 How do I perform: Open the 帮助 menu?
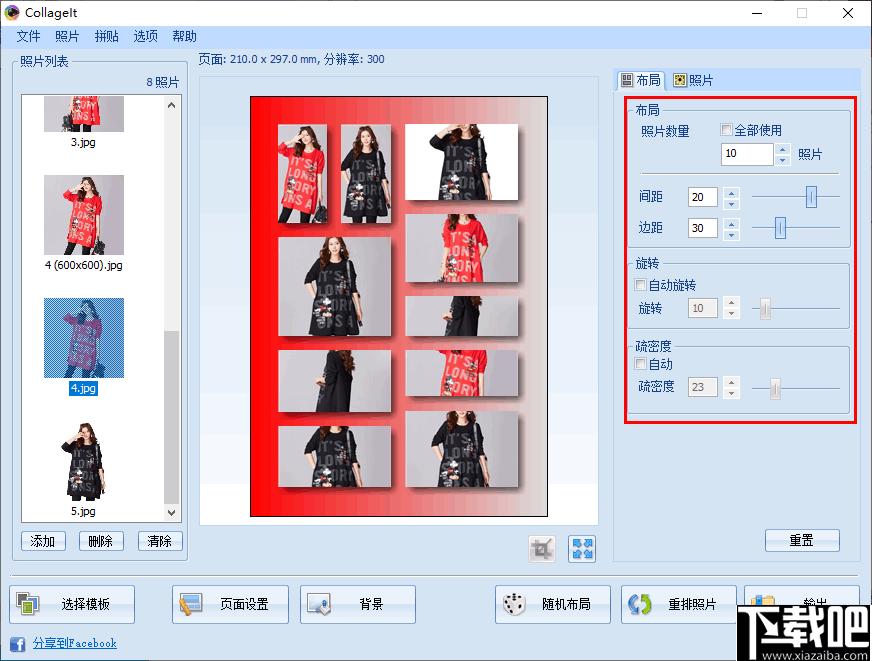coord(184,36)
